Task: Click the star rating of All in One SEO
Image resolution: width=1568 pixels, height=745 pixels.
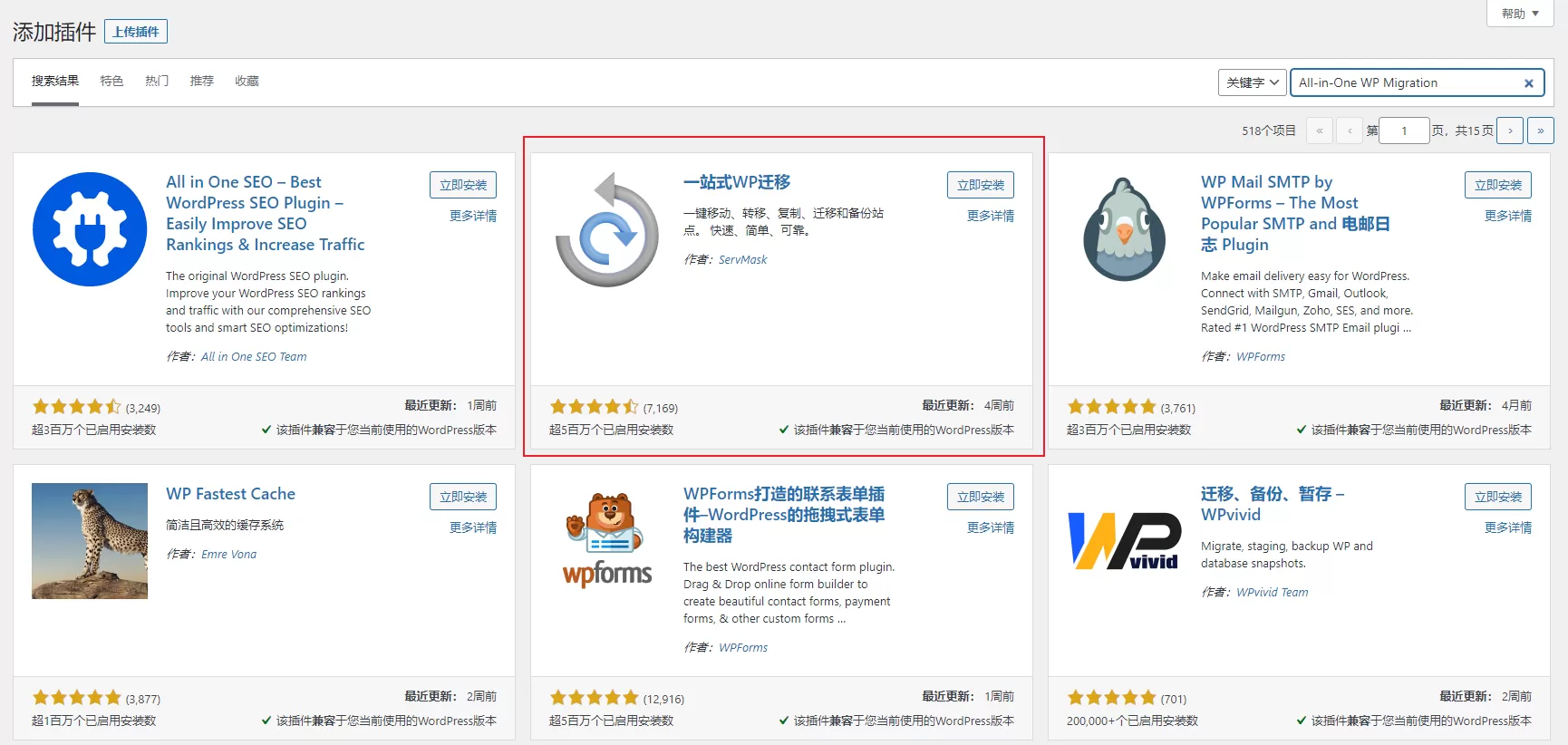Action: point(77,407)
